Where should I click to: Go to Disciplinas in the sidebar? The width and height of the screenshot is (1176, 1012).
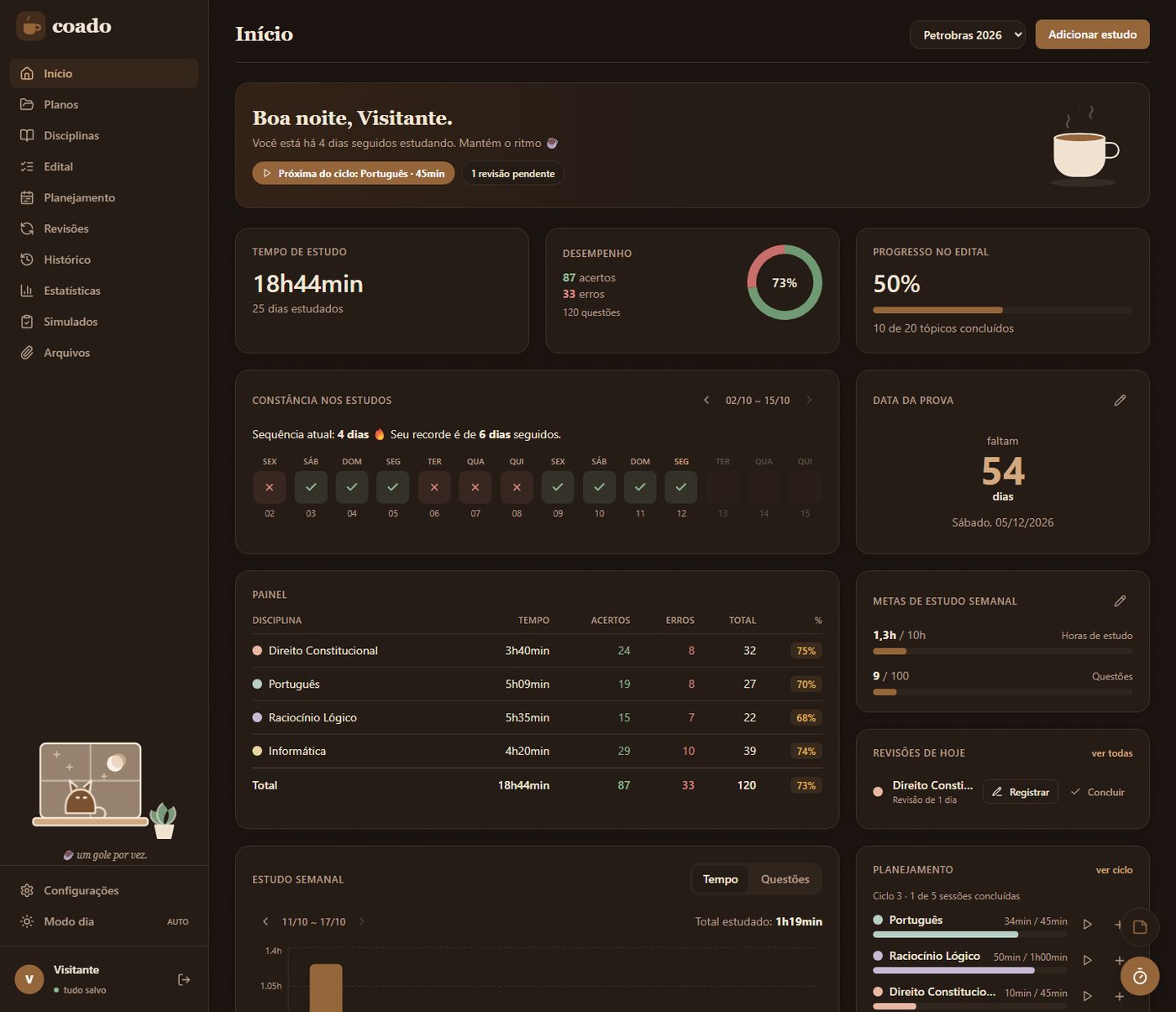pos(104,135)
